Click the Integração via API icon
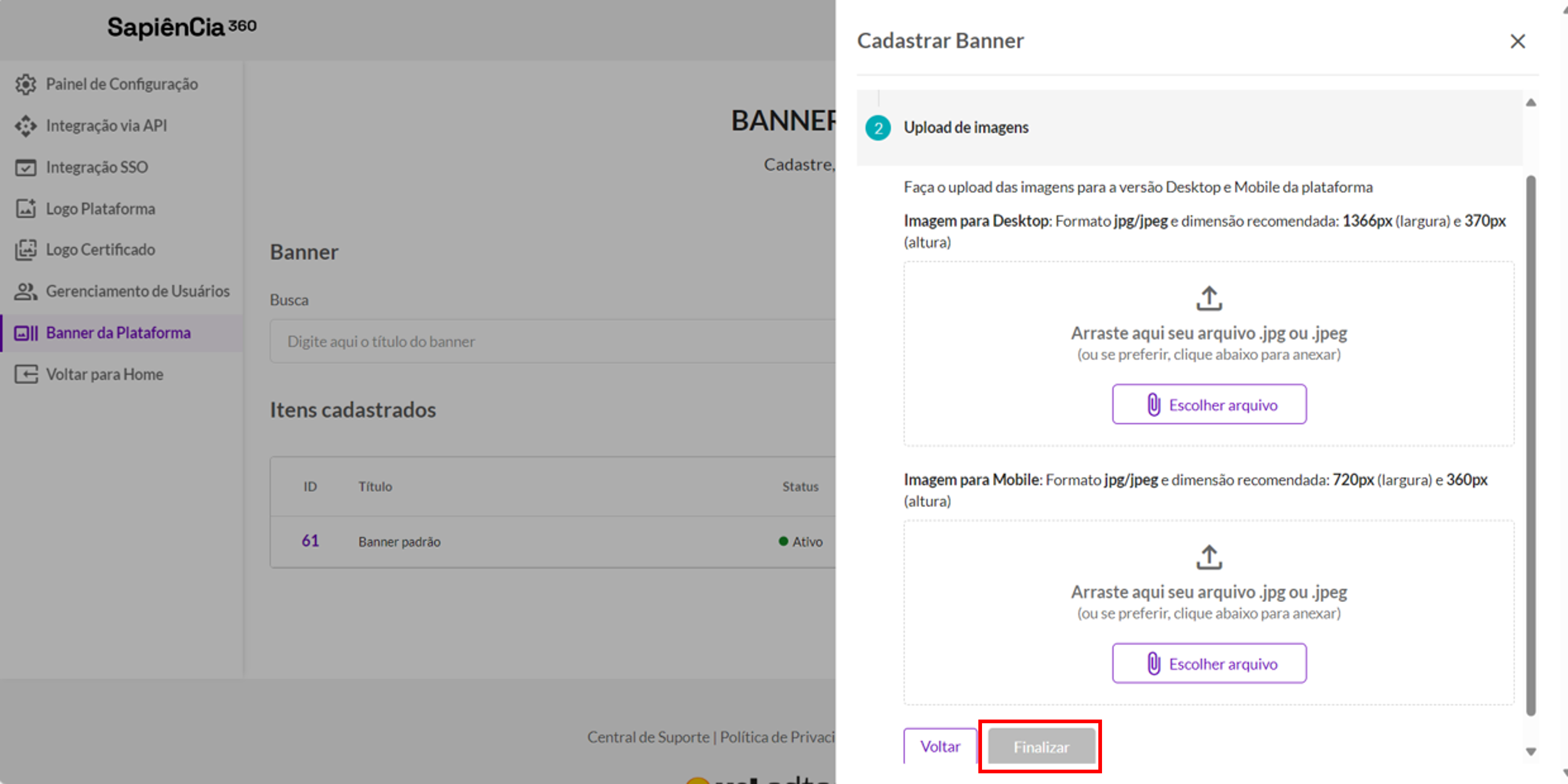 25,126
